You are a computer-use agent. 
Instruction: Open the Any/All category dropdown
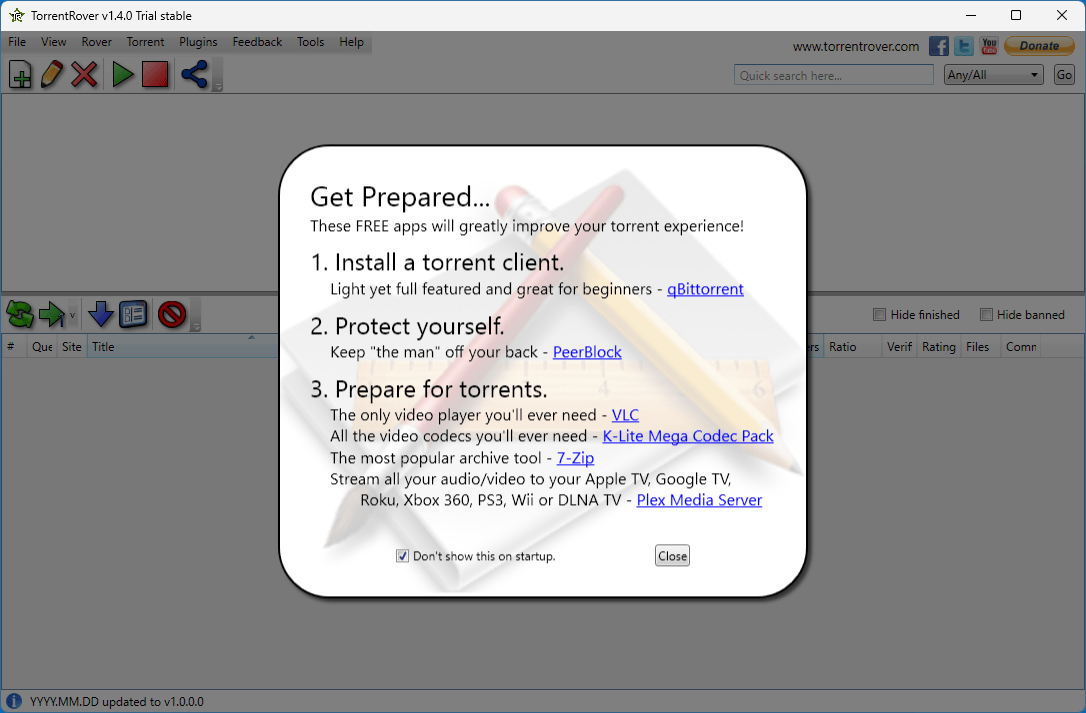pyautogui.click(x=994, y=75)
